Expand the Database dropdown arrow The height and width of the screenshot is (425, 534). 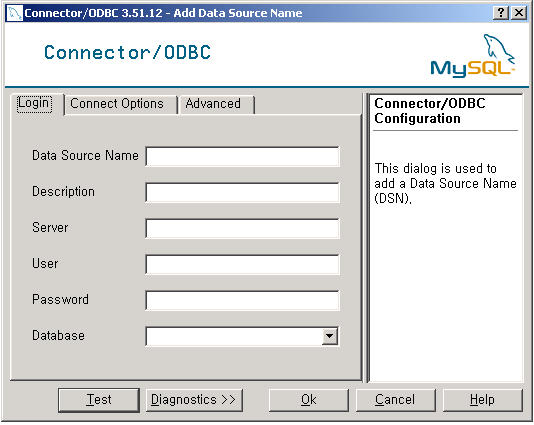(x=329, y=336)
